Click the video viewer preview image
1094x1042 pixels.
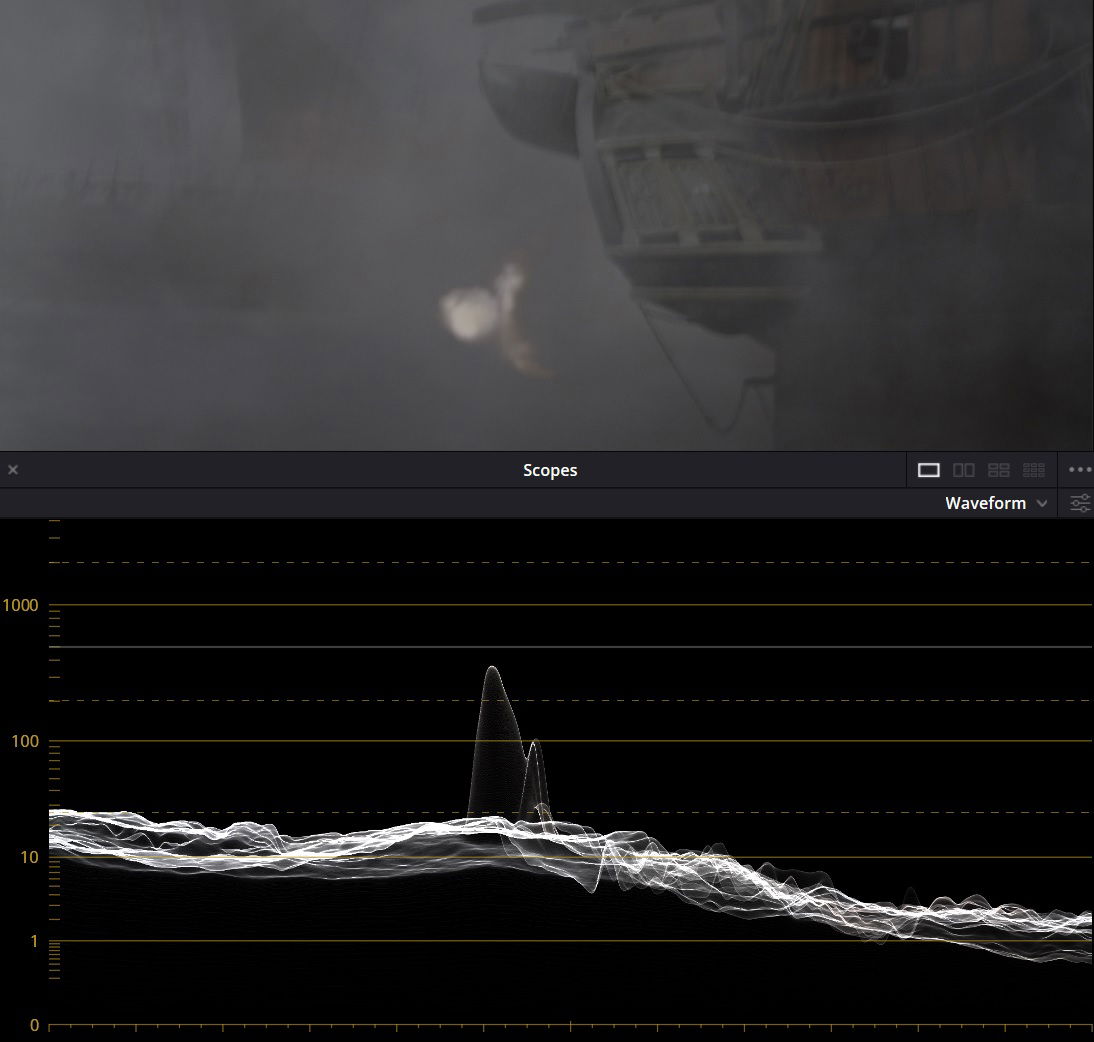[x=547, y=225]
